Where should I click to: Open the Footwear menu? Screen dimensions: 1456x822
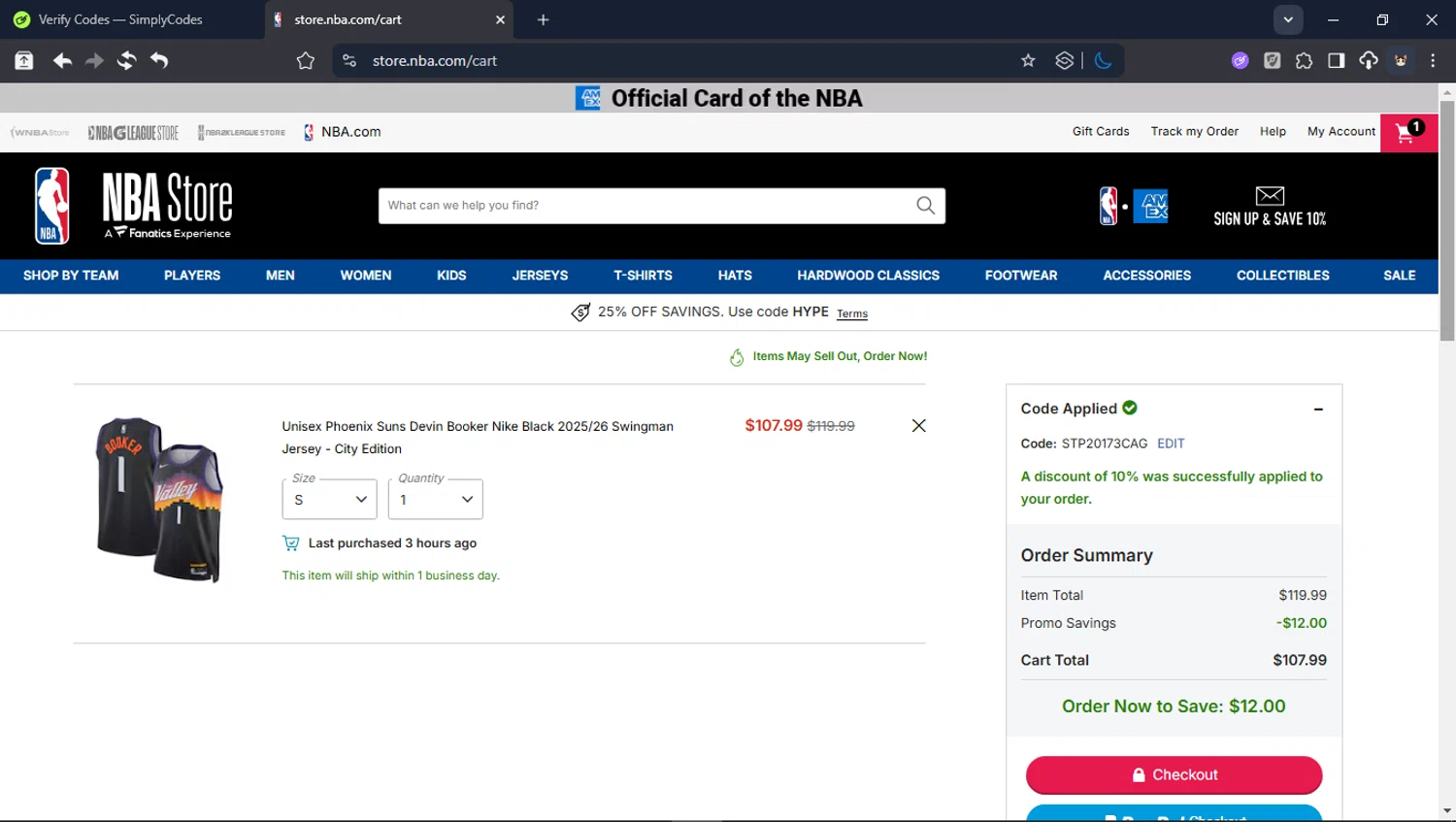tap(1021, 276)
